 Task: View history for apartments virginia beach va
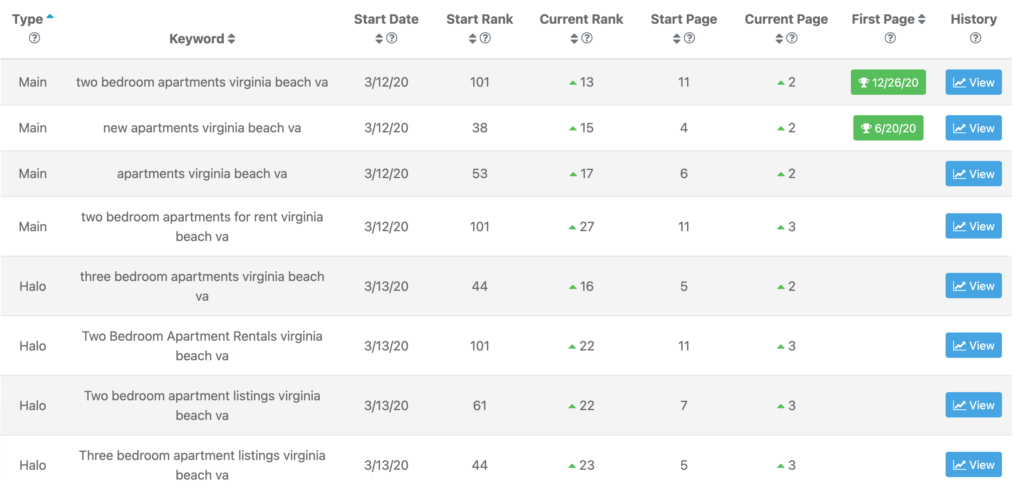point(973,174)
